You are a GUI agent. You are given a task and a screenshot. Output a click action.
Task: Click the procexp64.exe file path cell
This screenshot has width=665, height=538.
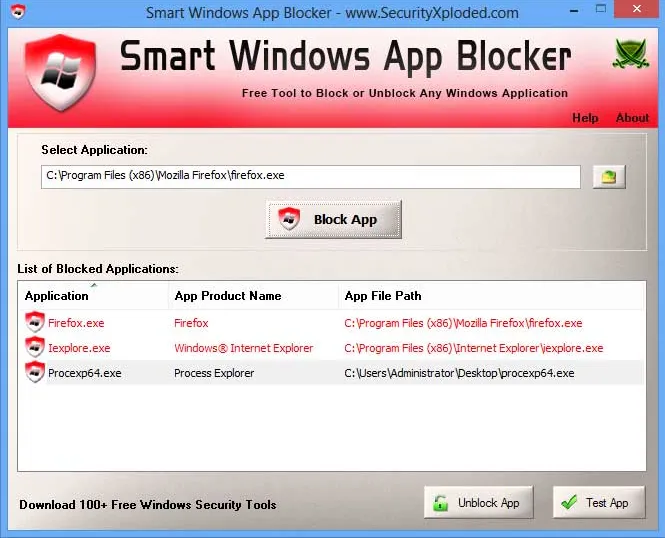click(x=459, y=373)
